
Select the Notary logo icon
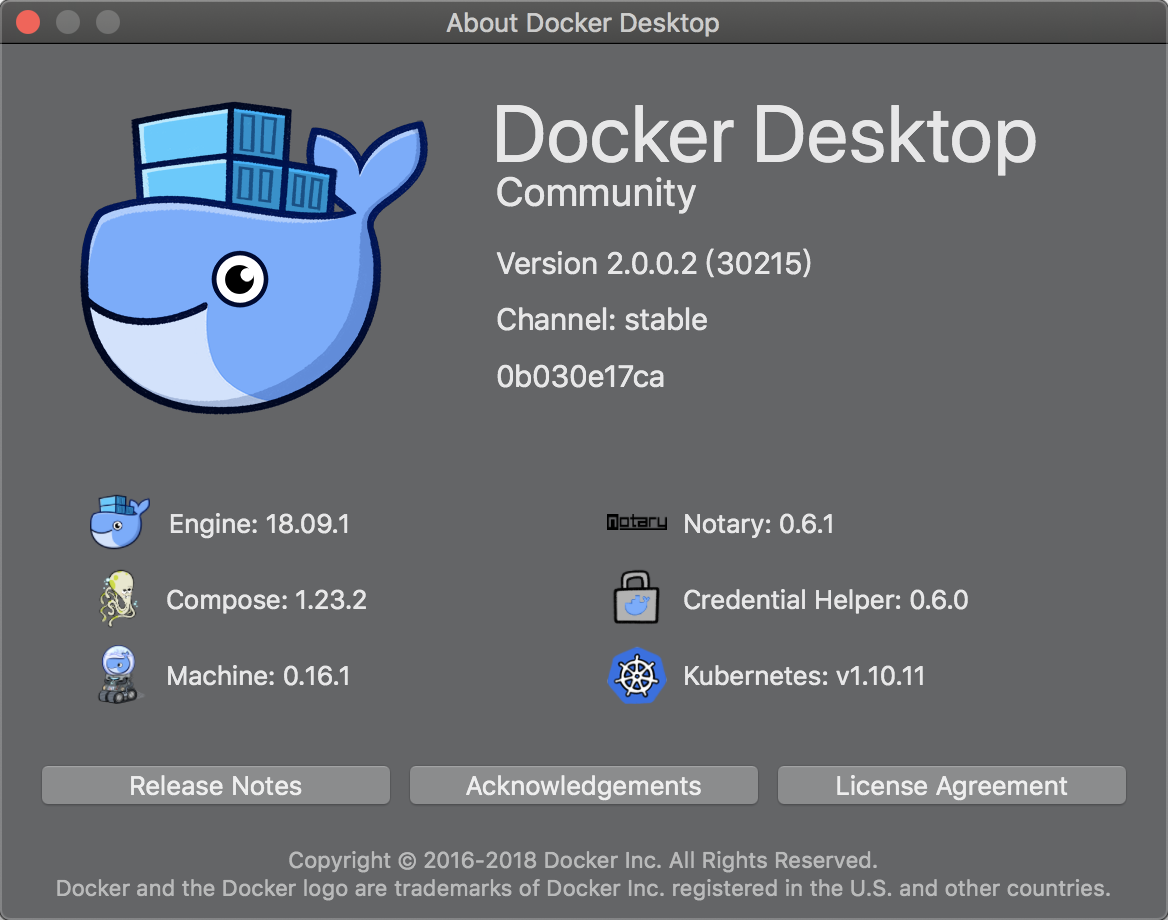tap(637, 522)
